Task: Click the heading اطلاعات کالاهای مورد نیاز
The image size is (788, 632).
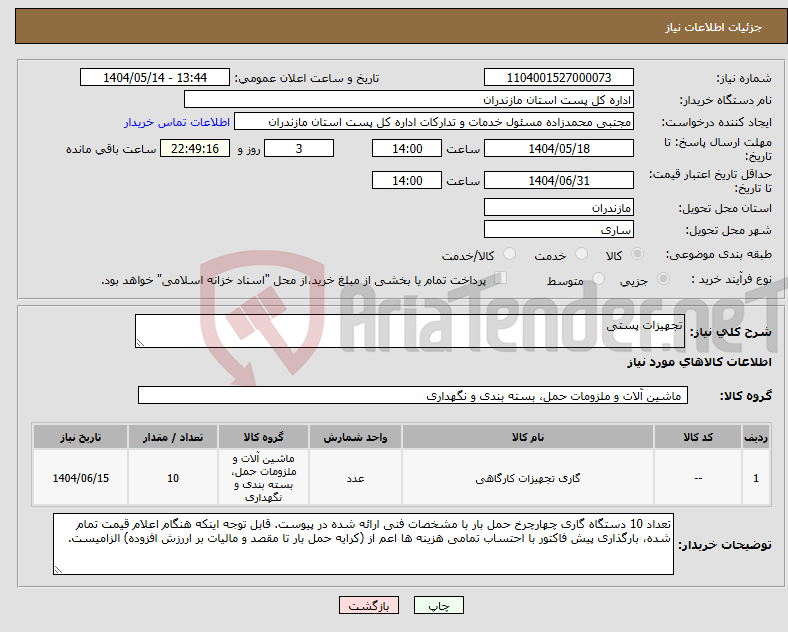Action: pos(699,362)
